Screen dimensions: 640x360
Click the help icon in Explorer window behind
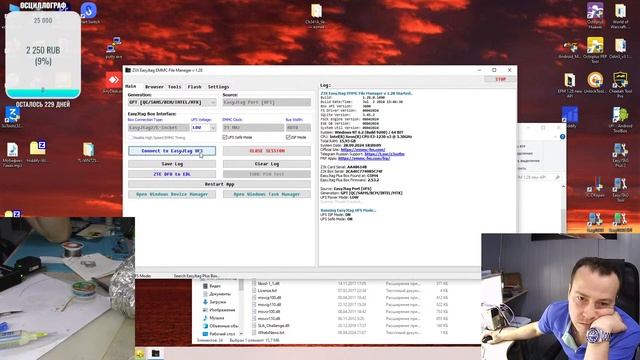click(x=562, y=137)
